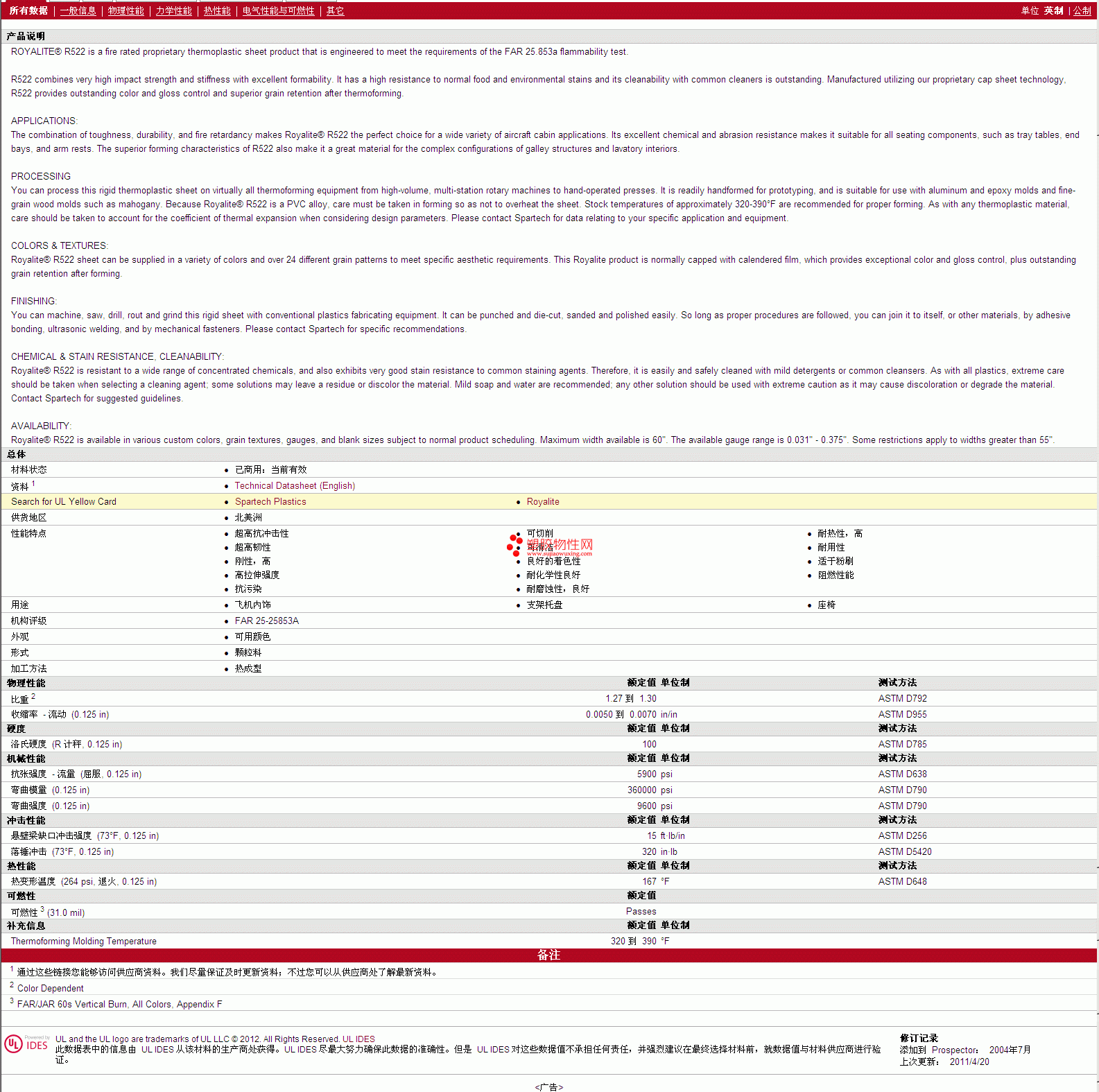Click the 'Color Dependent' footnote
Image resolution: width=1099 pixels, height=1092 pixels.
pyautogui.click(x=50, y=989)
